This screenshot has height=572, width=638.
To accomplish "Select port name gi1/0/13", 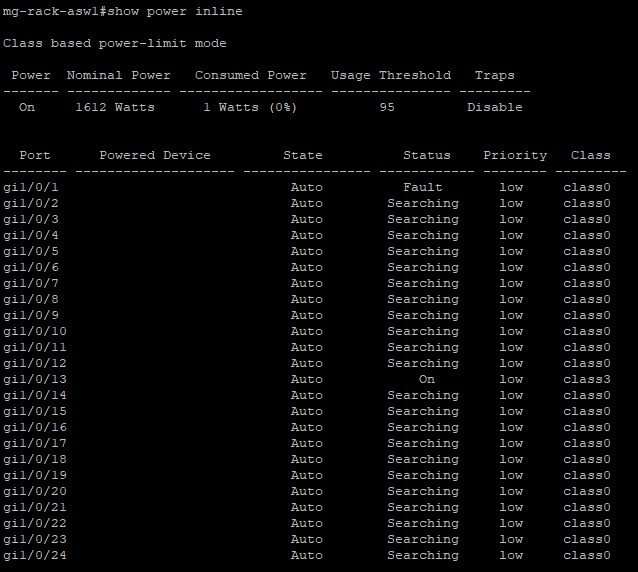I will pos(35,380).
